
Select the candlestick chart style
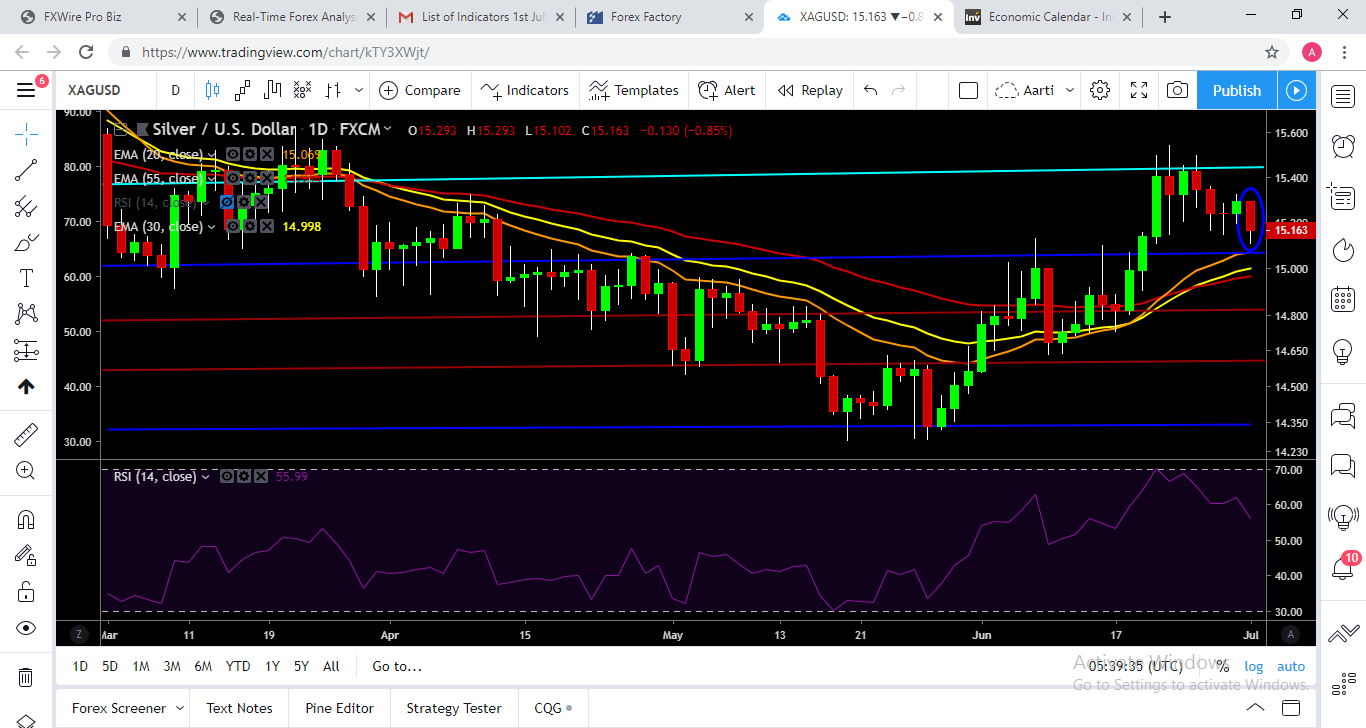(x=212, y=90)
